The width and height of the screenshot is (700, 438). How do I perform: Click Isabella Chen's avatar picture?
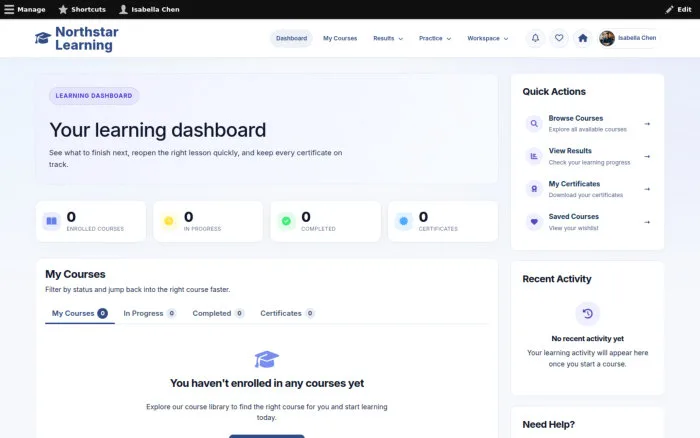tap(607, 38)
